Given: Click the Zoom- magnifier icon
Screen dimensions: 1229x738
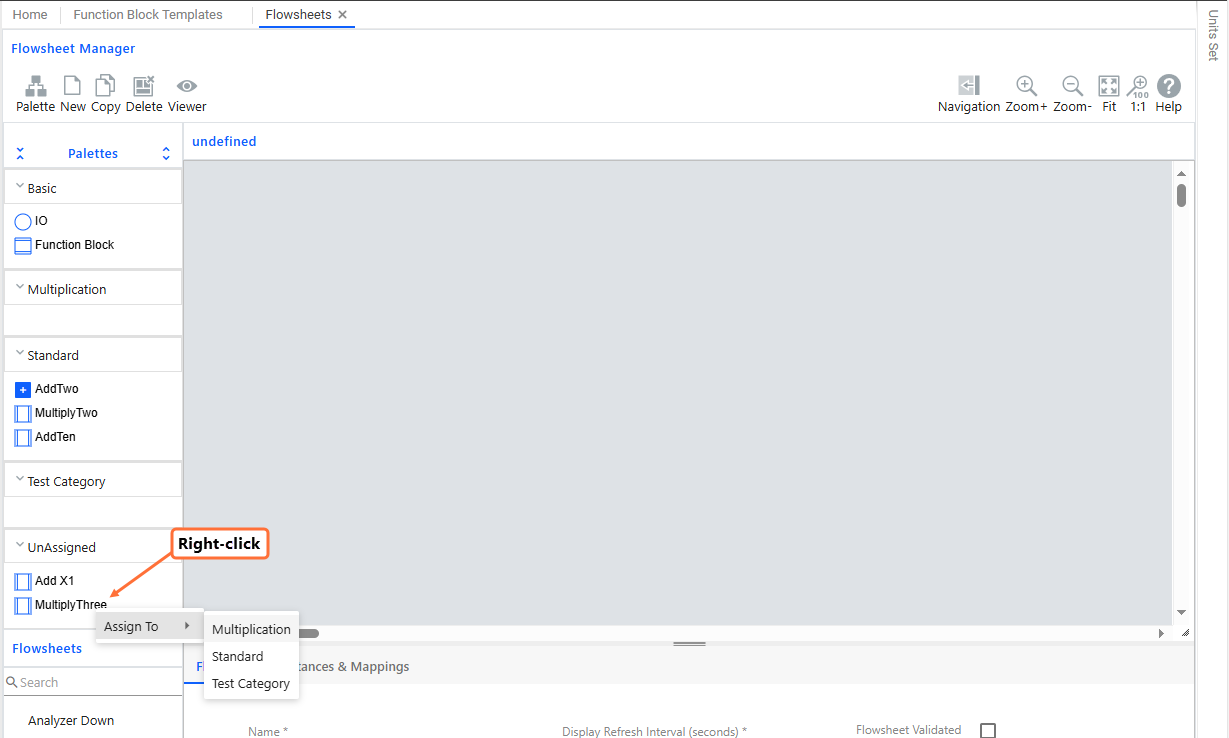Looking at the screenshot, I should tap(1072, 86).
